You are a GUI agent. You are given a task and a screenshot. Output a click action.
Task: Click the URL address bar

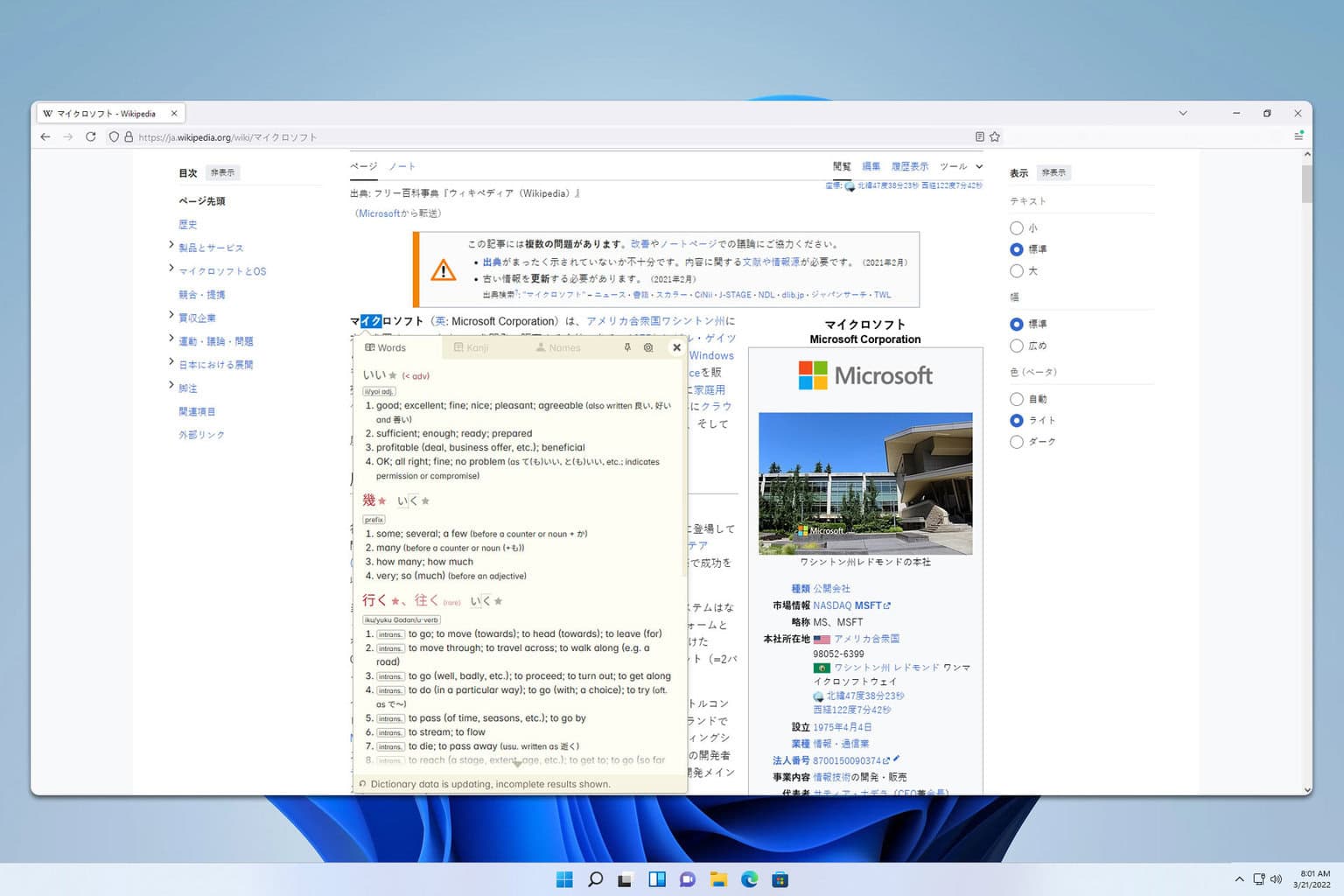pyautogui.click(x=551, y=136)
